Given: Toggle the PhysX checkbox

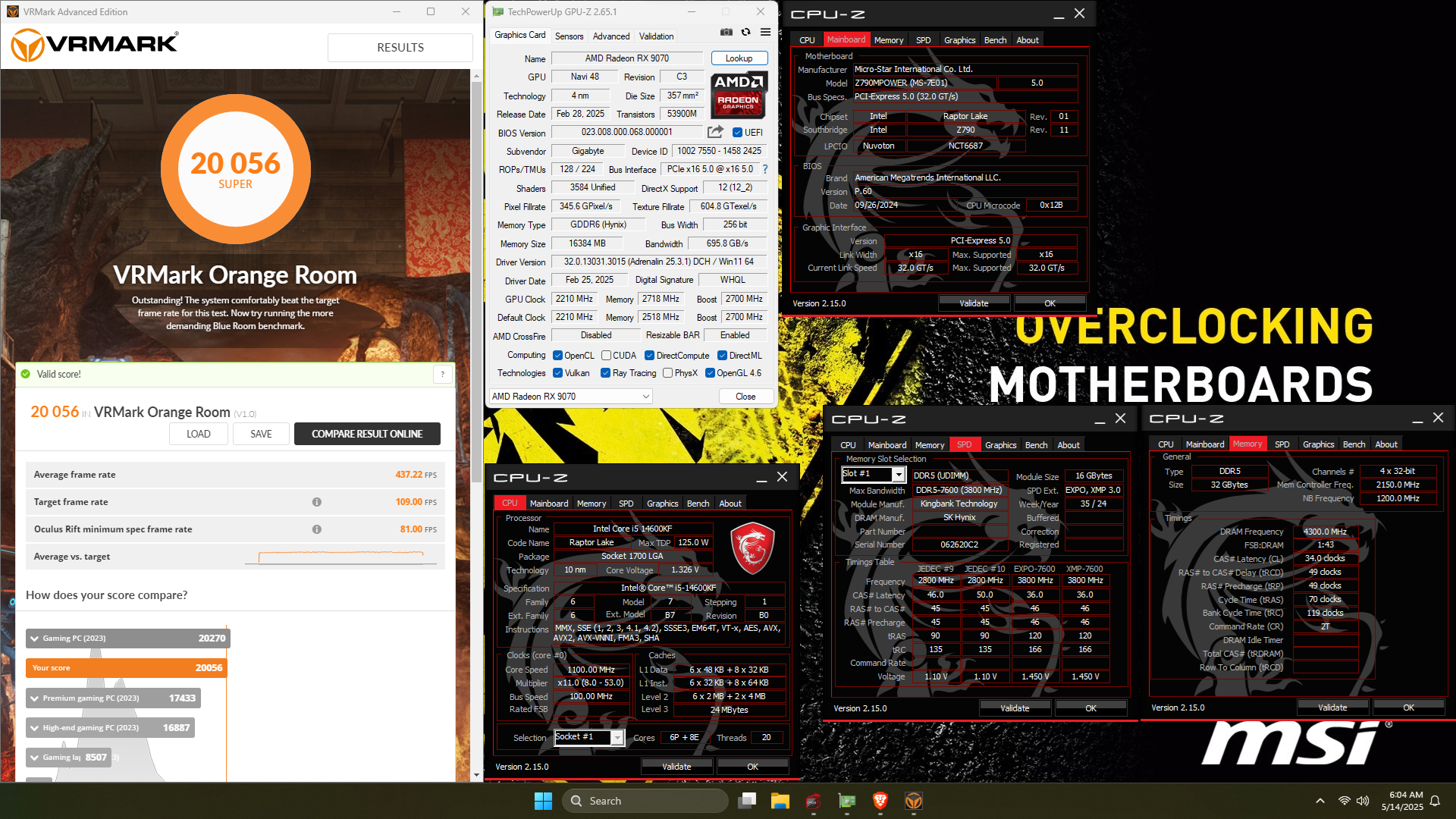Looking at the screenshot, I should click(667, 373).
